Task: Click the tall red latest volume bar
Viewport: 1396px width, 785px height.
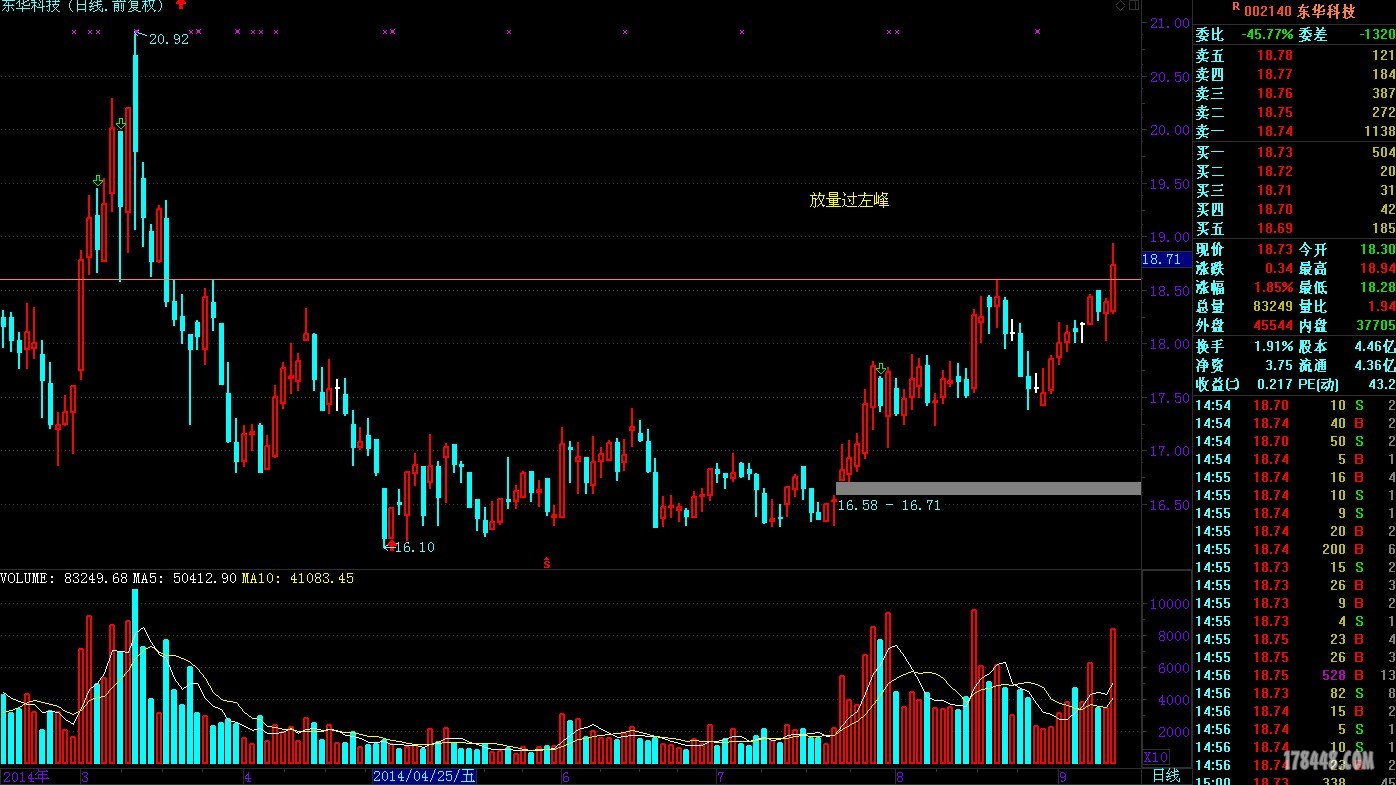Action: tap(1113, 696)
